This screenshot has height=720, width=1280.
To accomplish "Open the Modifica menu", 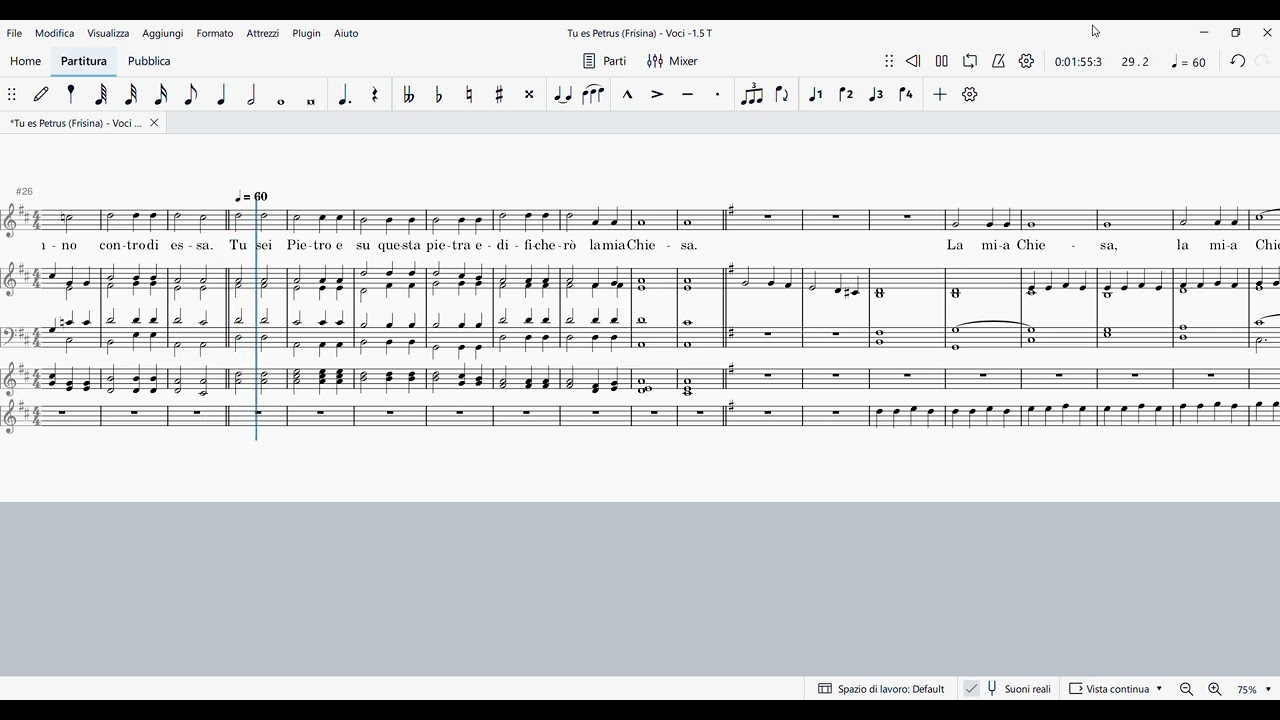I will click(x=55, y=33).
